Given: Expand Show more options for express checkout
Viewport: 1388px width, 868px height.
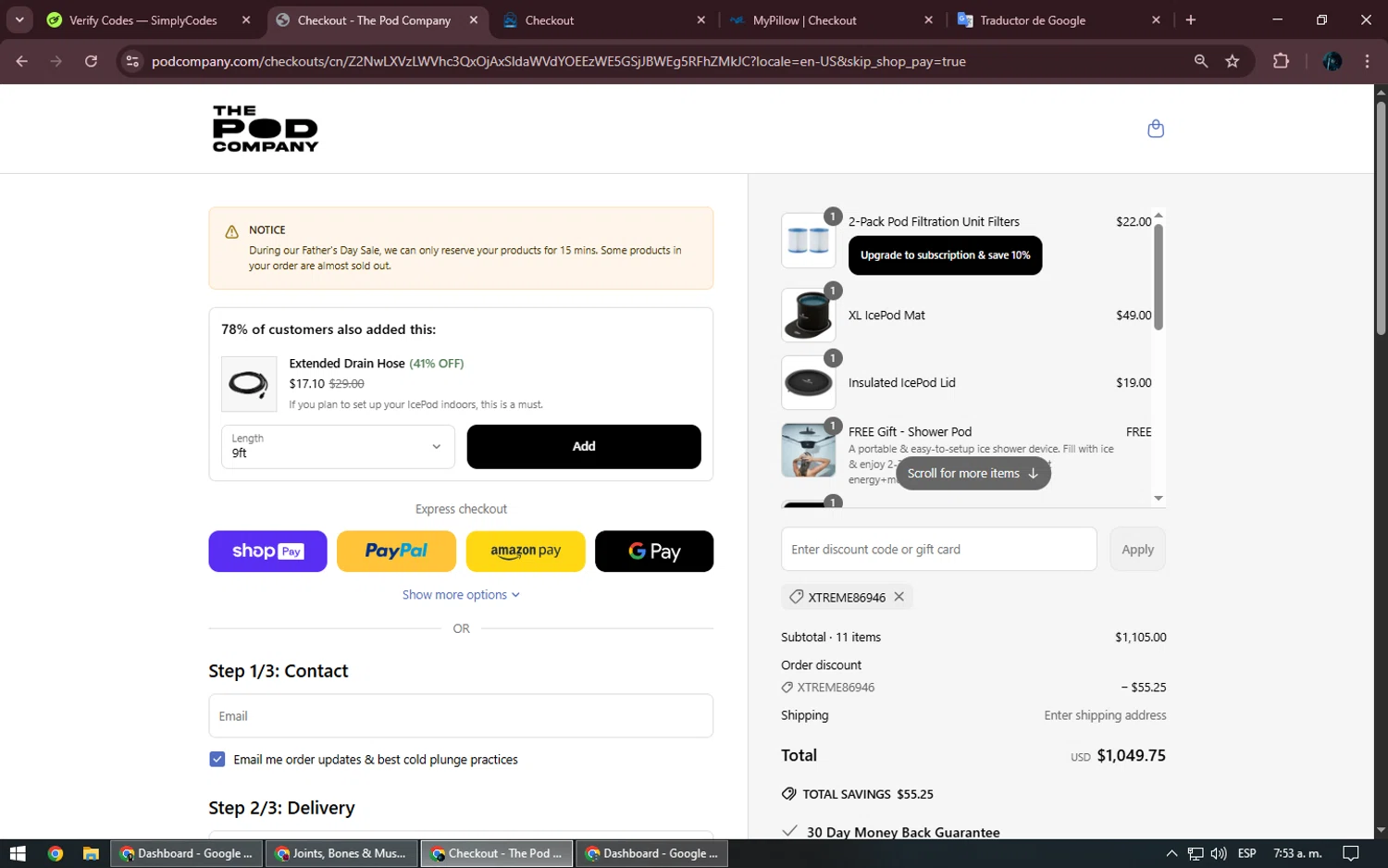Looking at the screenshot, I should tap(461, 595).
